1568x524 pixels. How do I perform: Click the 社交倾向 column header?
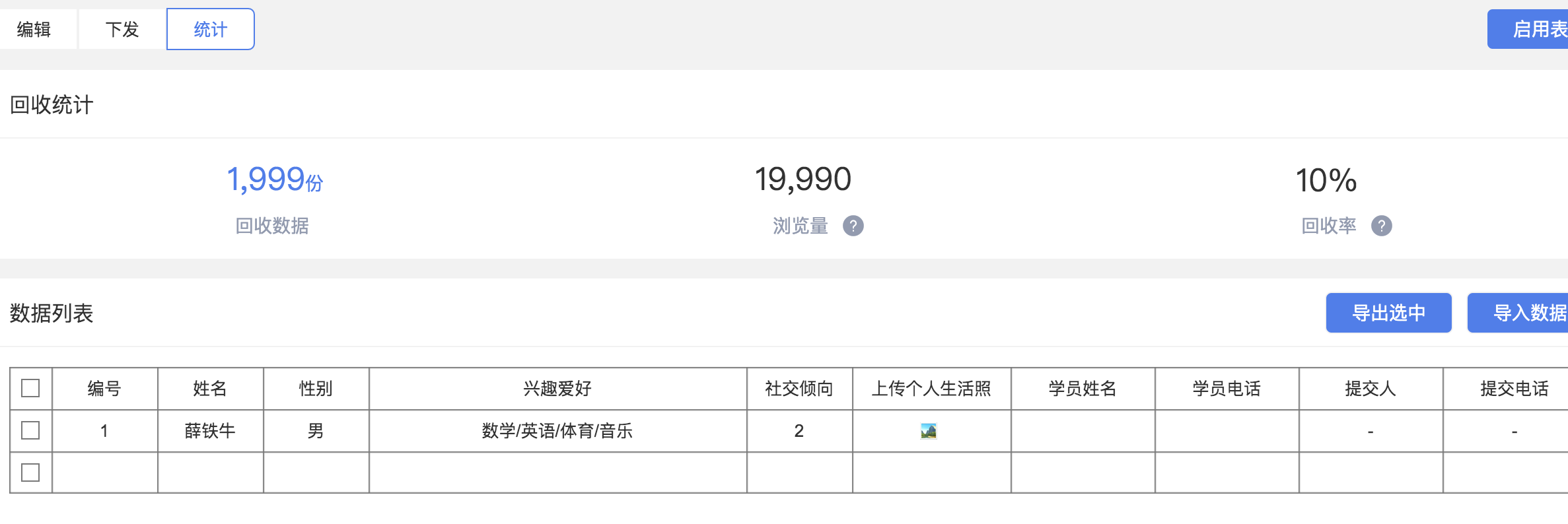pos(799,388)
